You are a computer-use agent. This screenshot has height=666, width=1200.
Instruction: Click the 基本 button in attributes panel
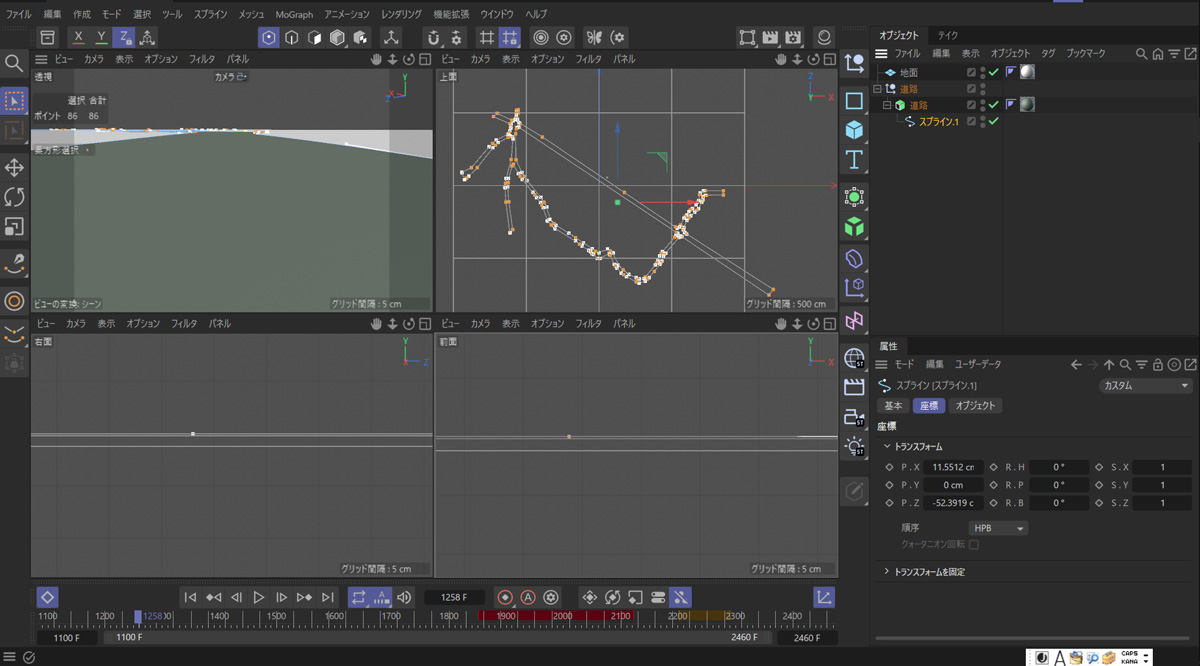click(893, 406)
